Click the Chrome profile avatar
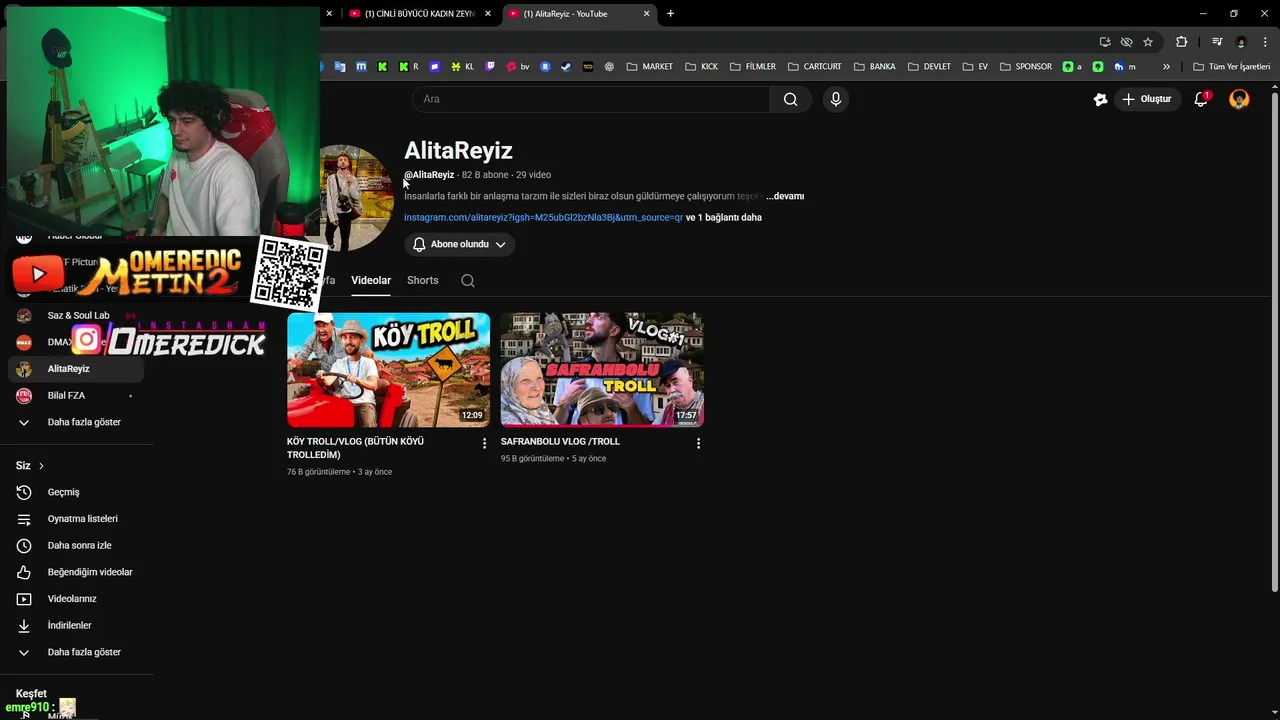This screenshot has width=1280, height=720. coord(1241,42)
